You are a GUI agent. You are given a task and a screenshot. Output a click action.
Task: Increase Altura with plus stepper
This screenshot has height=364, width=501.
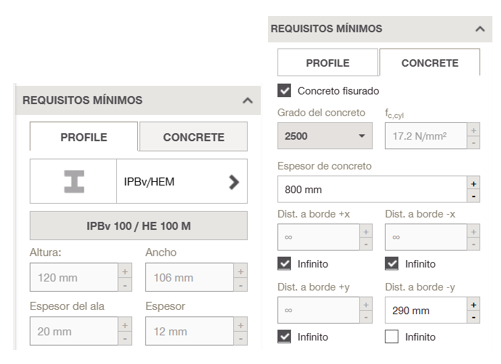[x=125, y=271]
